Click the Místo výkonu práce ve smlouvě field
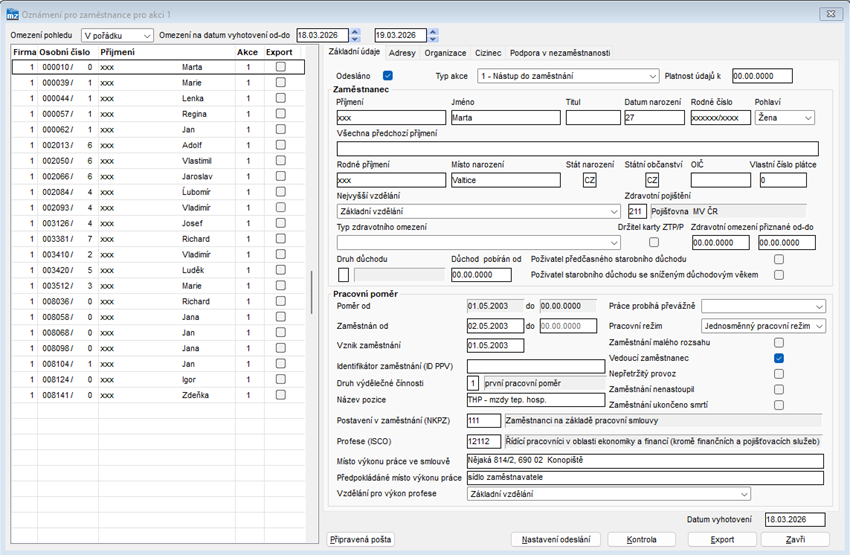 (x=645, y=461)
